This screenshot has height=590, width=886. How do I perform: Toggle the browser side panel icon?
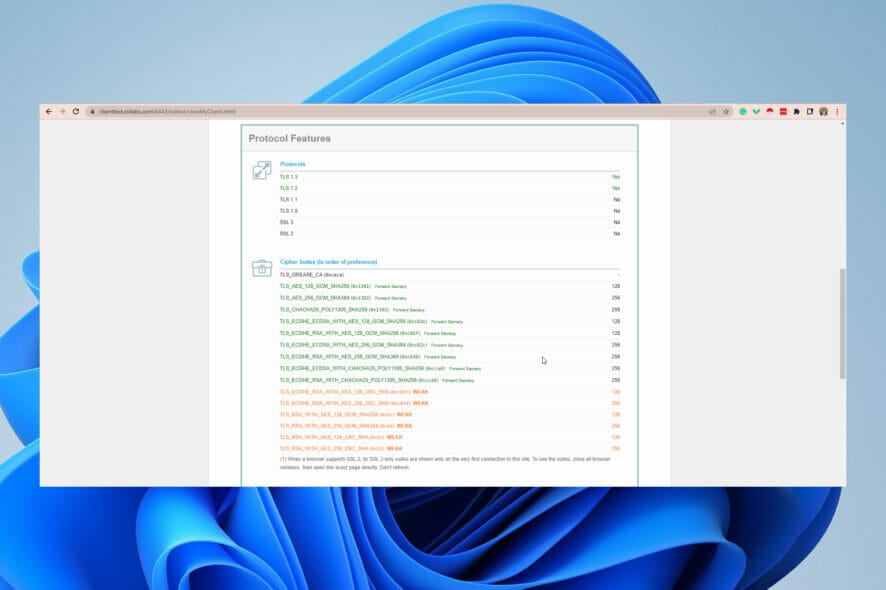pos(810,112)
